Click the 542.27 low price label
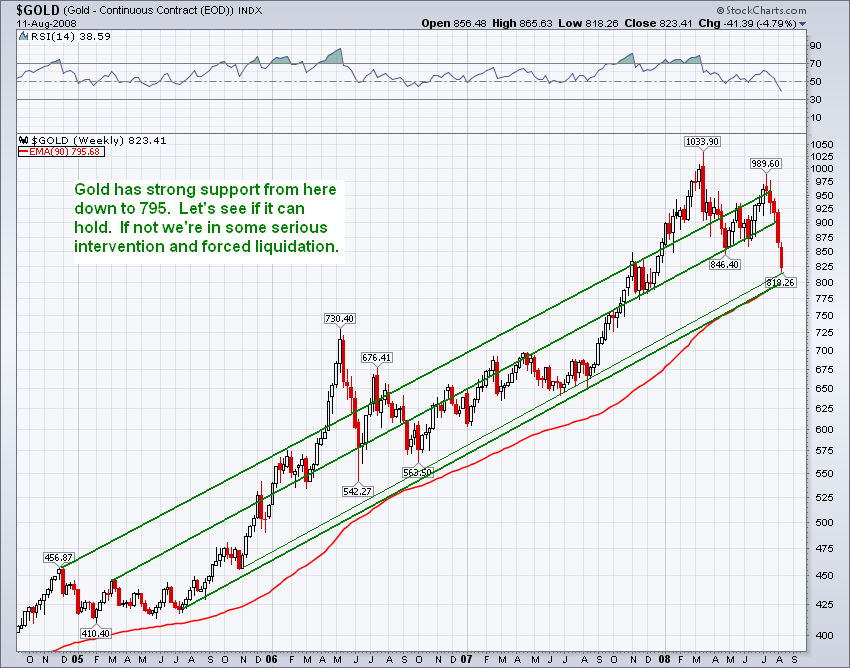The width and height of the screenshot is (850, 668). click(358, 491)
